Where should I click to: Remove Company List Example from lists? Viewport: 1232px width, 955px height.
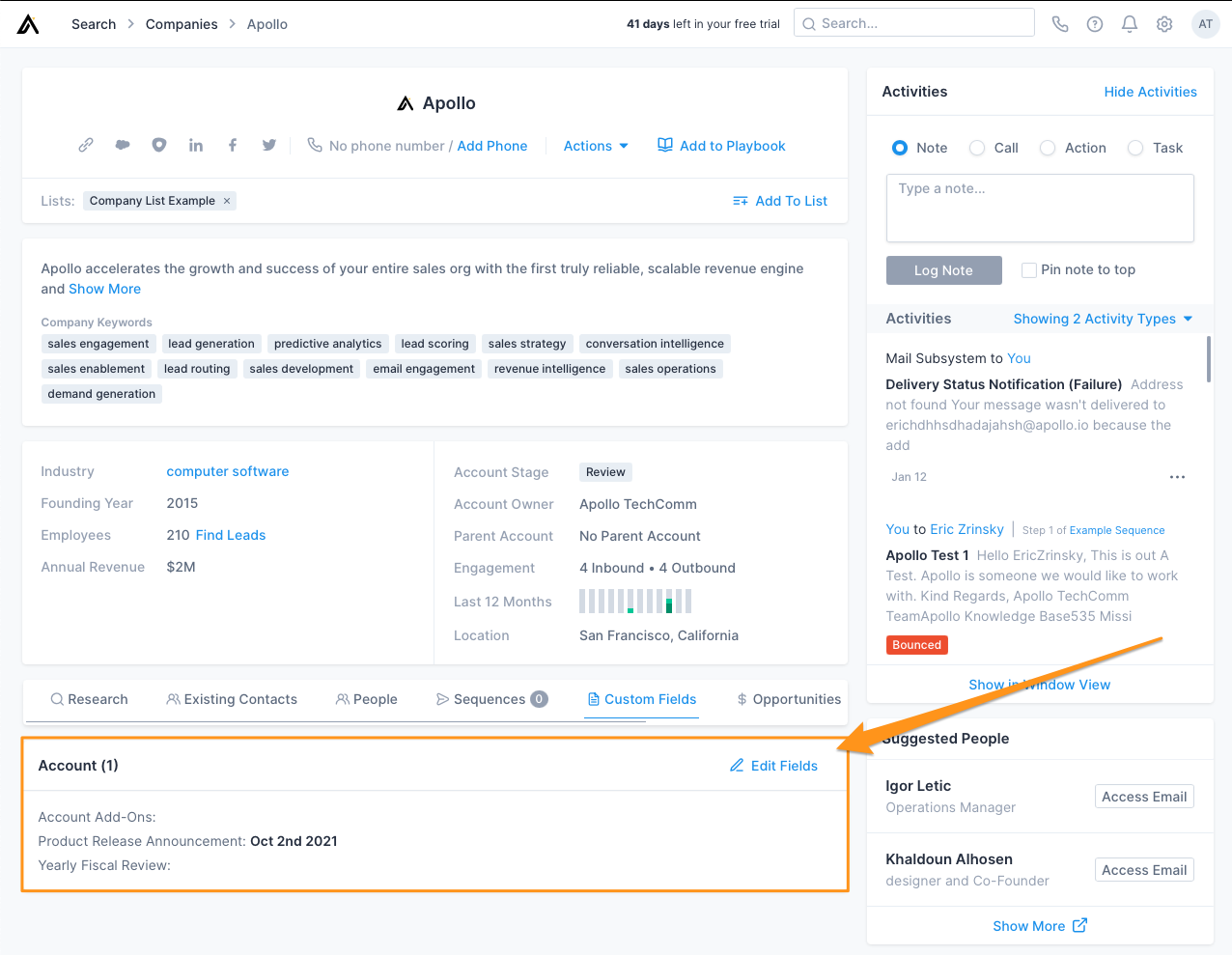pyautogui.click(x=227, y=201)
